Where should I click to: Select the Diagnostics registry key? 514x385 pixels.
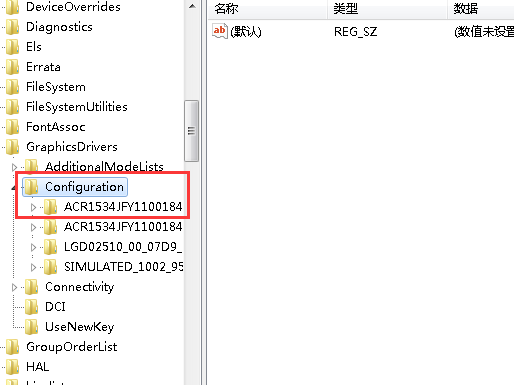click(x=59, y=27)
